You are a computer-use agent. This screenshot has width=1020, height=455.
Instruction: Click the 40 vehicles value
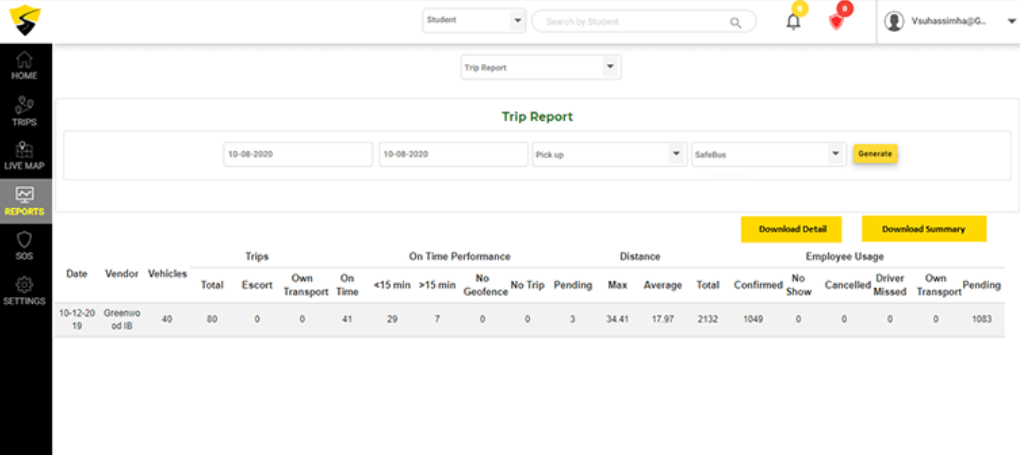click(167, 320)
